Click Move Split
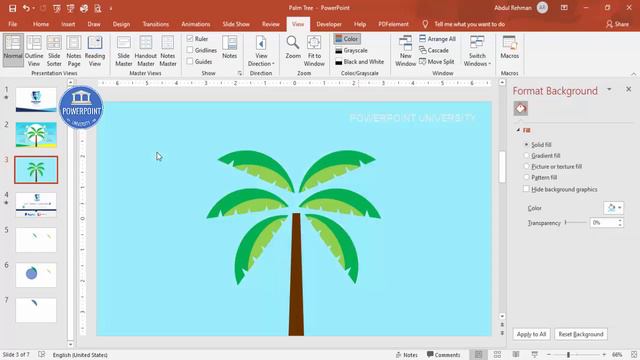This screenshot has width=640, height=360. 436,62
